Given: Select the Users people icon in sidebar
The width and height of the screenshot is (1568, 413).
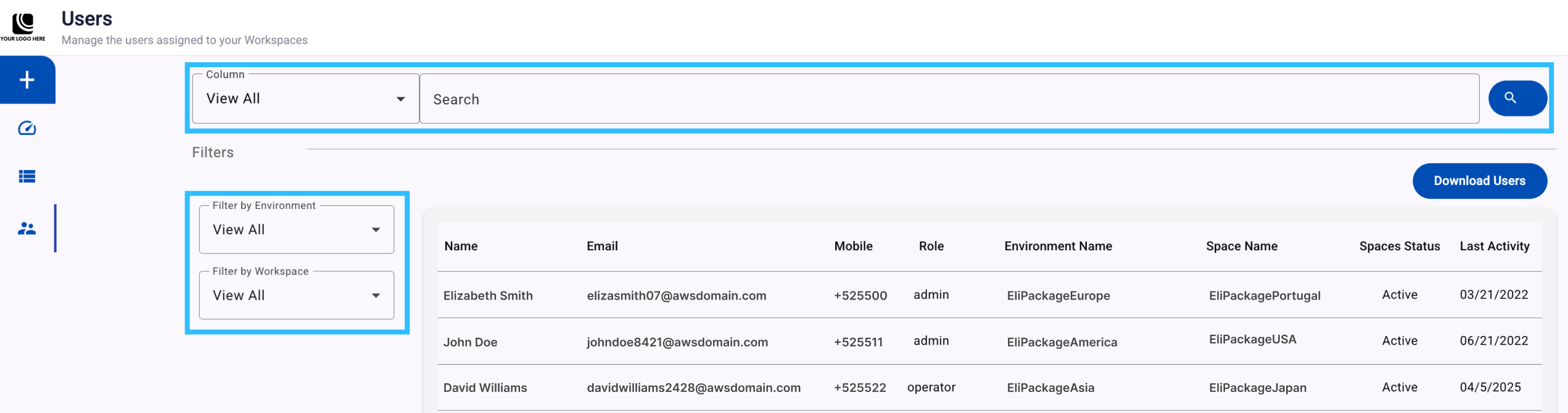Looking at the screenshot, I should (x=27, y=229).
